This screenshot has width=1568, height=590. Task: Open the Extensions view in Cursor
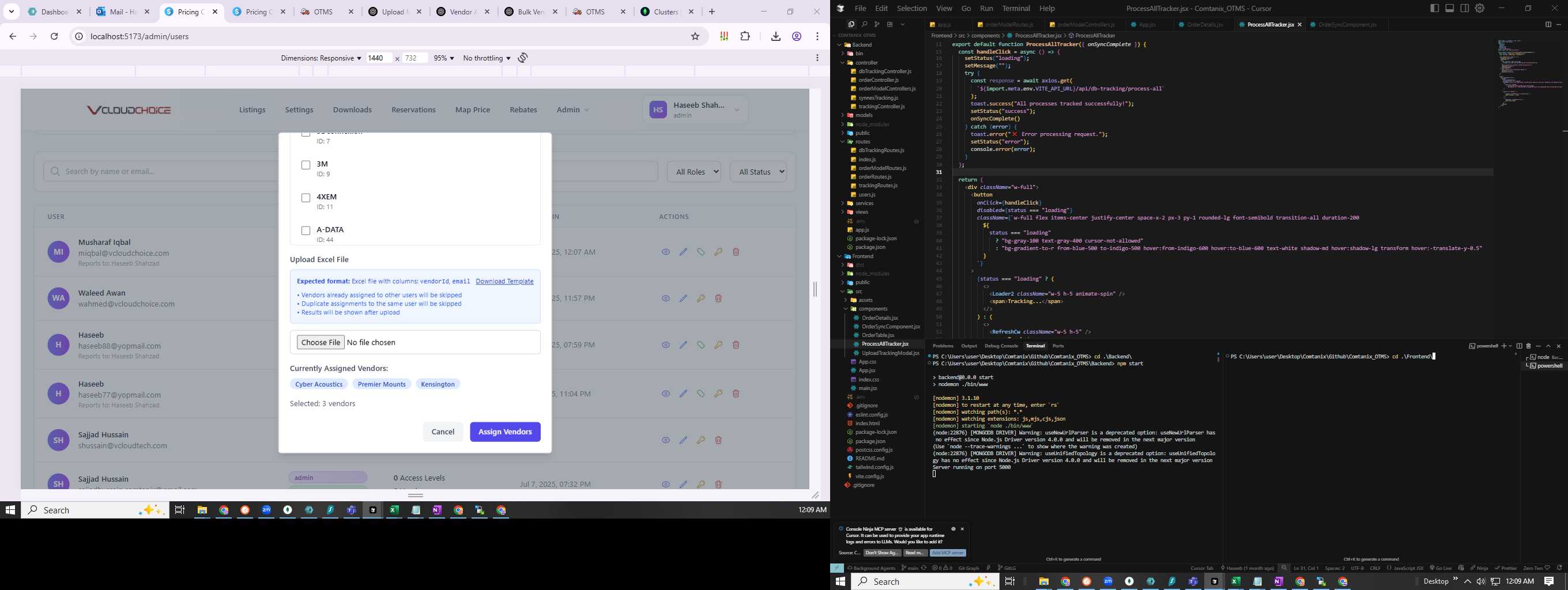click(889, 24)
